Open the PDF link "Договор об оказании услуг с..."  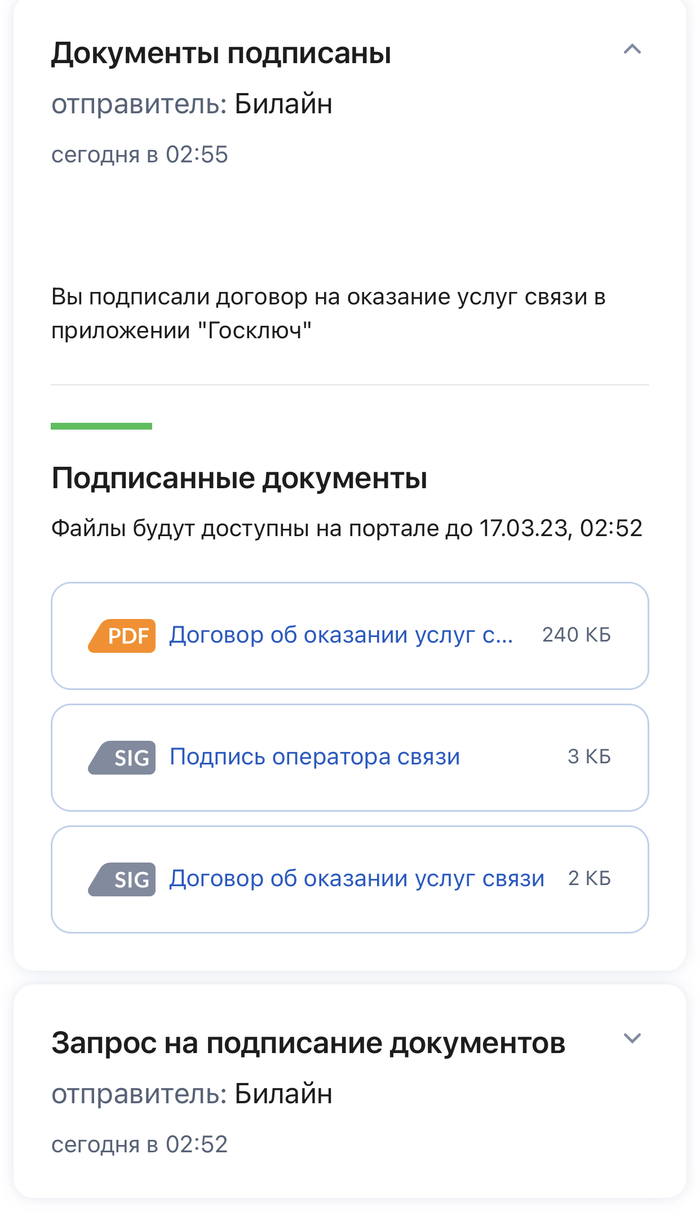click(340, 636)
